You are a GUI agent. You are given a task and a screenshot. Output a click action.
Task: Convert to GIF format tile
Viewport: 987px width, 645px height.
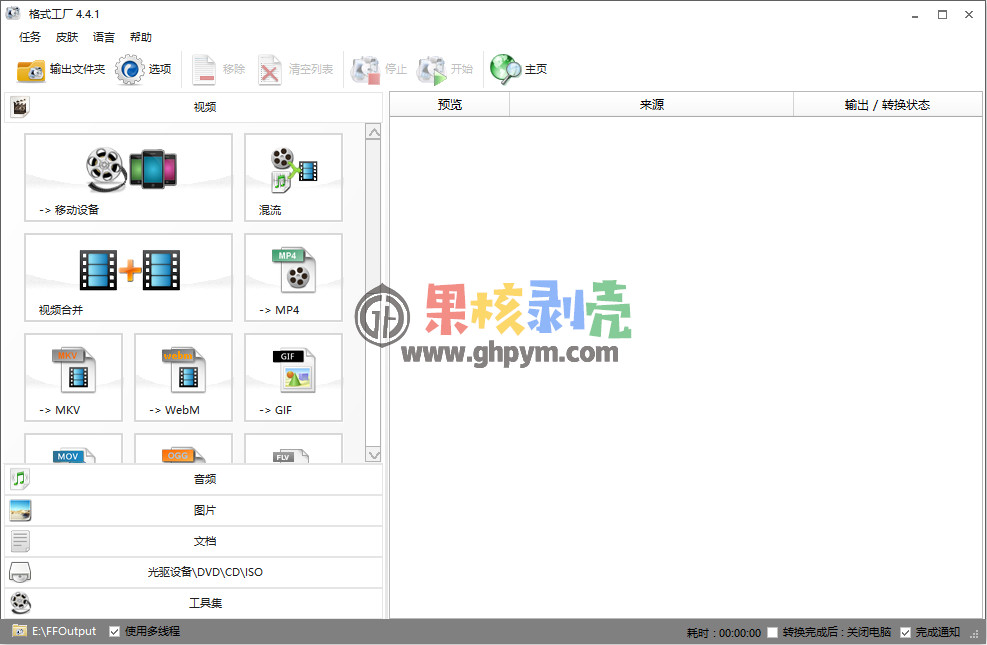click(x=293, y=378)
